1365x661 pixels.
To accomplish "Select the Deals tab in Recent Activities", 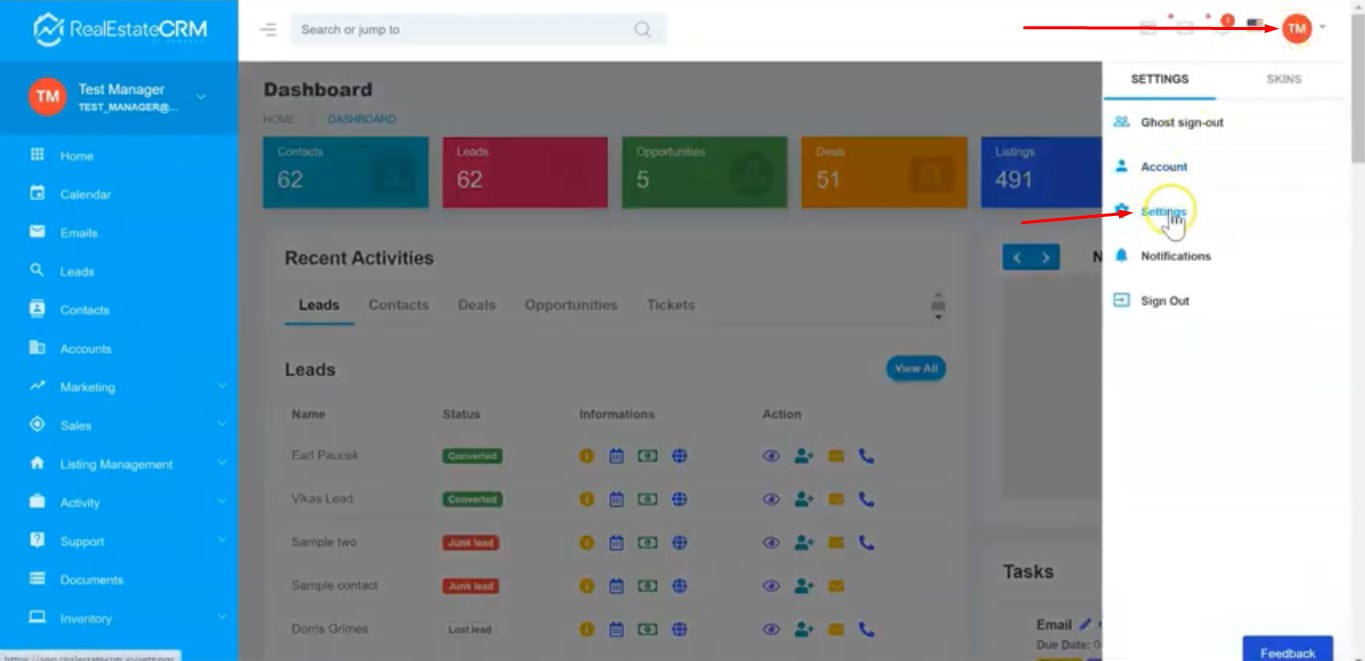I will [x=476, y=305].
